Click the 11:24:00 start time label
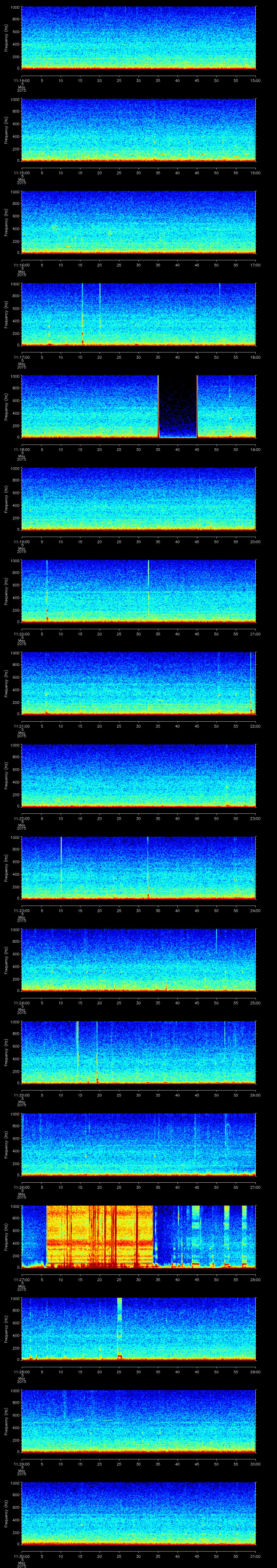This screenshot has height=1568, width=277. [x=21, y=1003]
